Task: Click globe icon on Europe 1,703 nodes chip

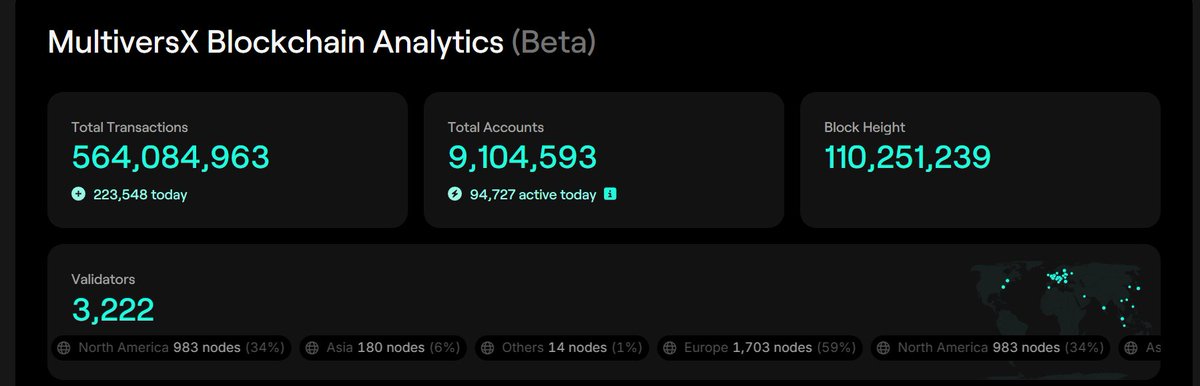Action: point(670,348)
